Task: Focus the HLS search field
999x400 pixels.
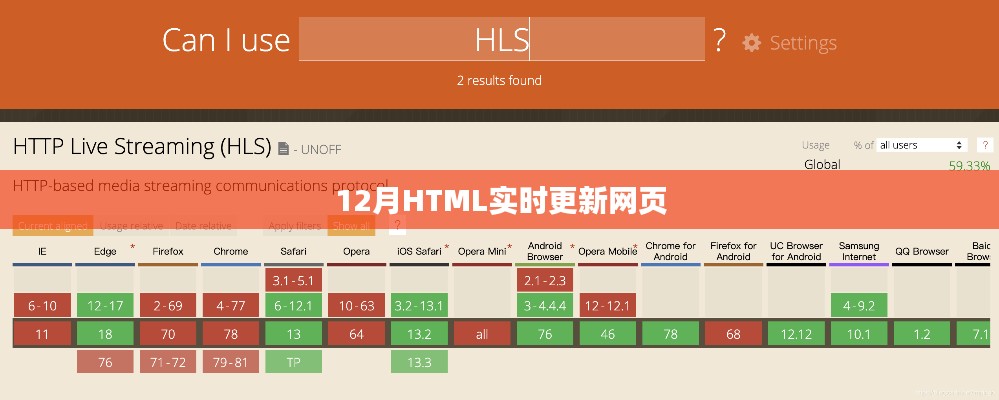Action: pos(501,39)
